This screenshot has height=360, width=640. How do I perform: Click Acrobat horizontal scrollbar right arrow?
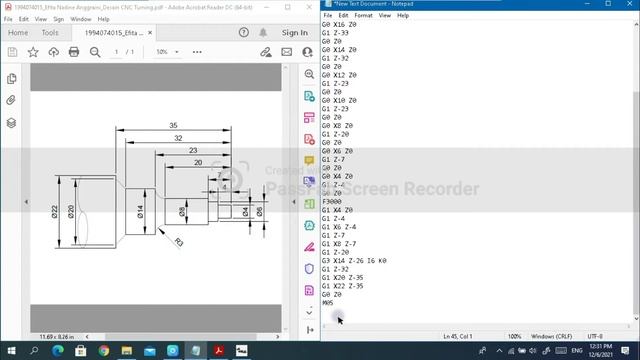[x=278, y=337]
